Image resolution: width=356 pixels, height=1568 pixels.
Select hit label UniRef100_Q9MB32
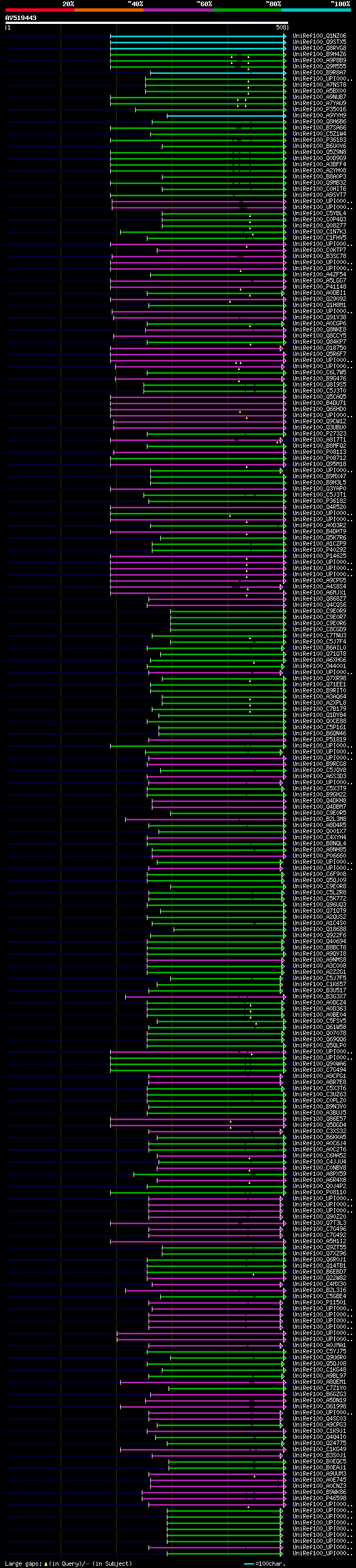tap(319, 182)
